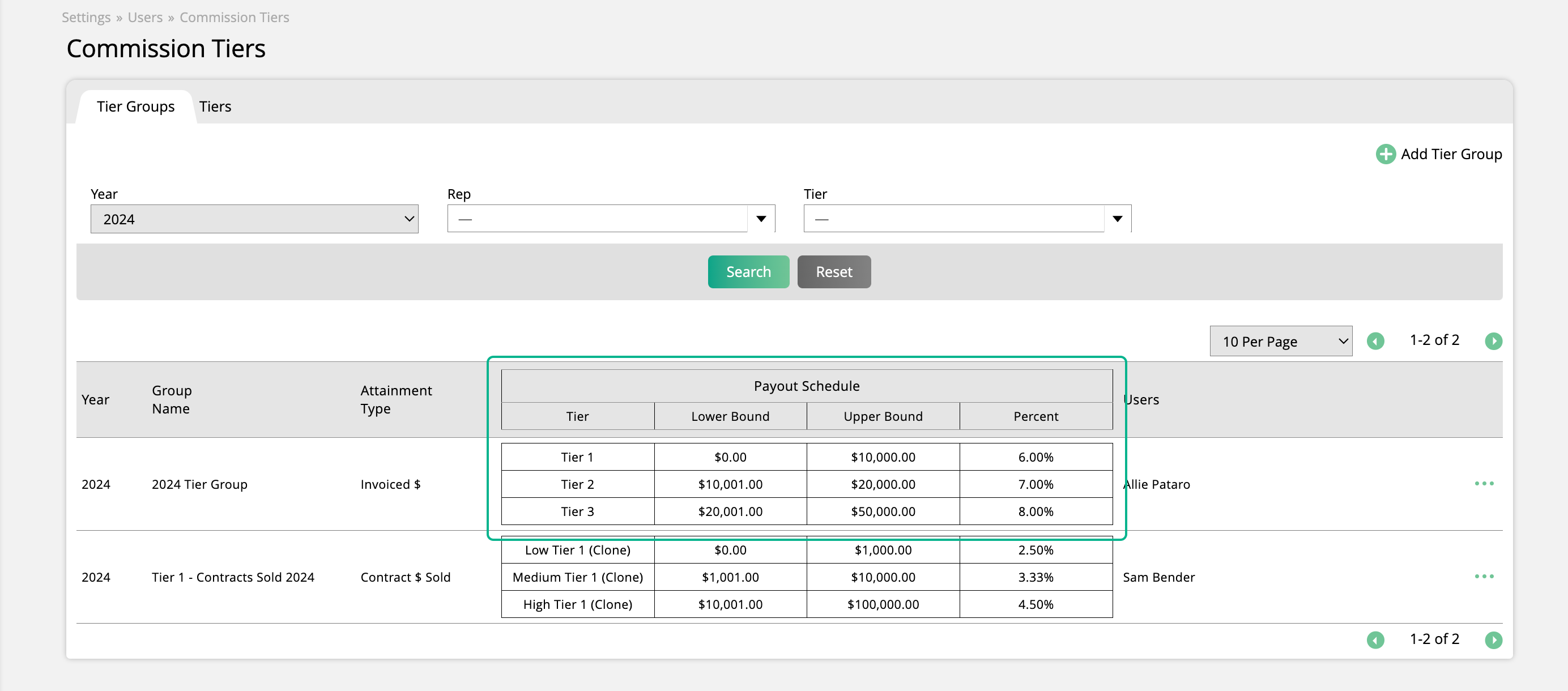Open three-dot menu for 2024 Tier Group
The width and height of the screenshot is (1568, 691).
(1484, 483)
